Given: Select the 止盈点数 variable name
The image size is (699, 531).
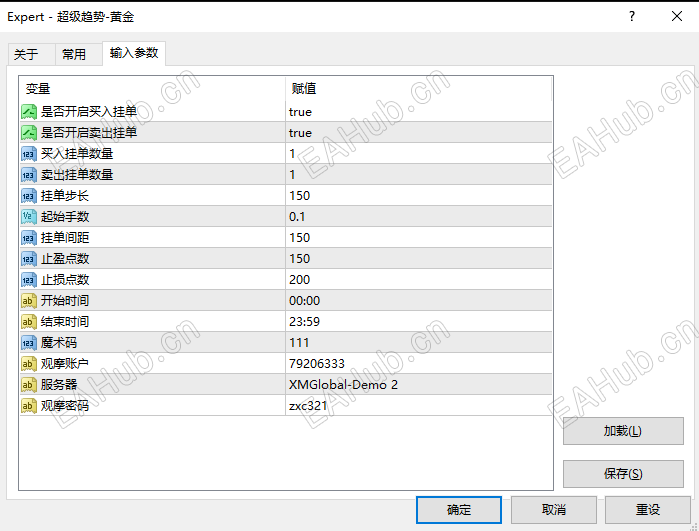Looking at the screenshot, I should pos(65,259).
